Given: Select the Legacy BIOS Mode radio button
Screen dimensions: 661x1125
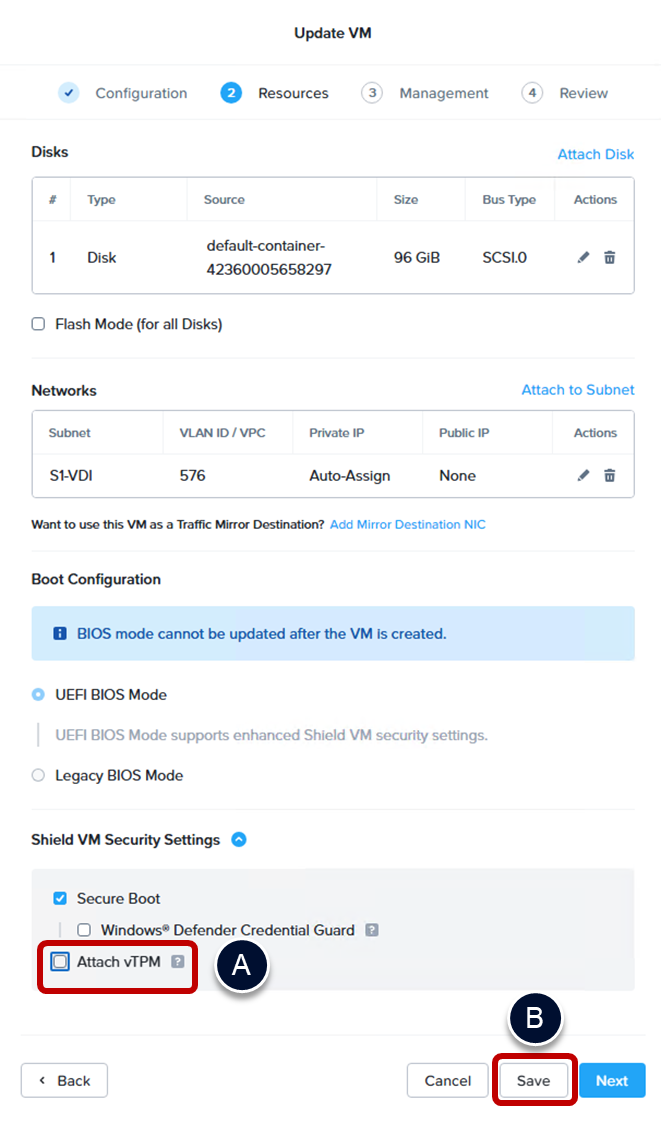Looking at the screenshot, I should [x=39, y=775].
